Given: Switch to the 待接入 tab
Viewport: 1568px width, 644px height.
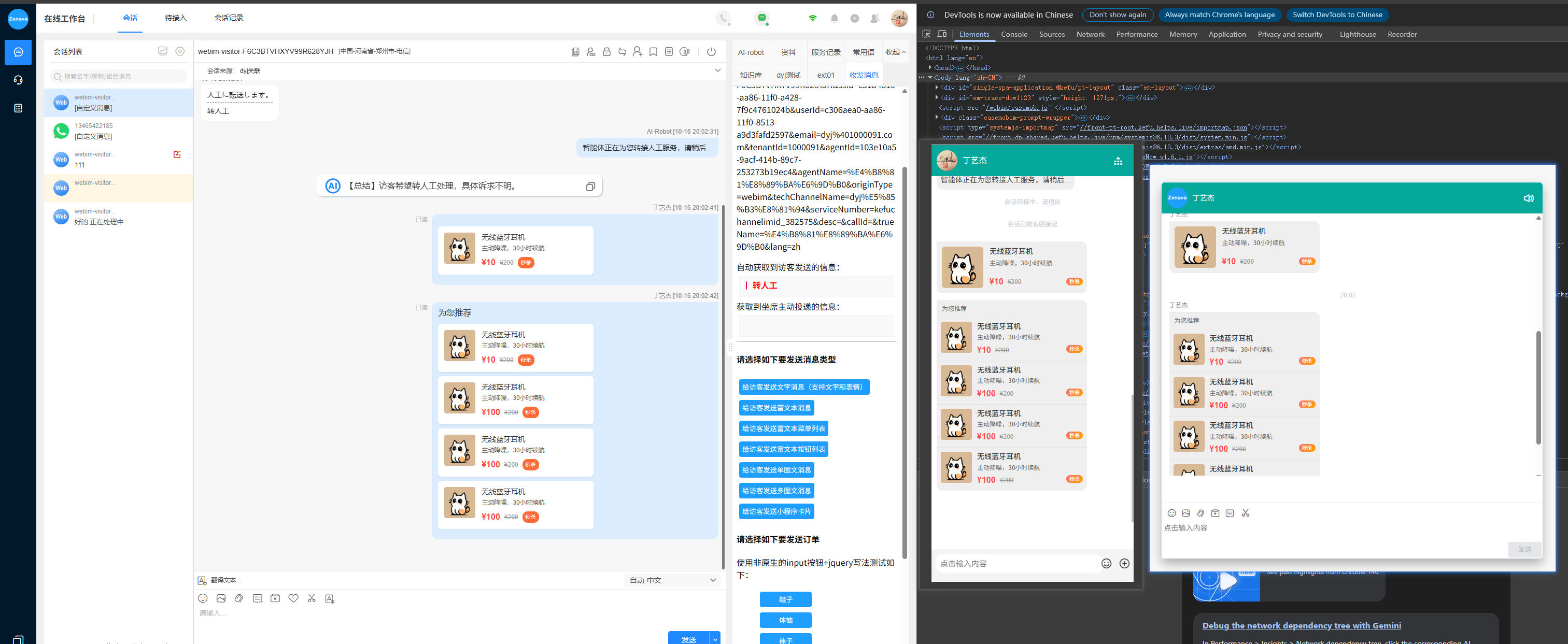Looking at the screenshot, I should [175, 18].
